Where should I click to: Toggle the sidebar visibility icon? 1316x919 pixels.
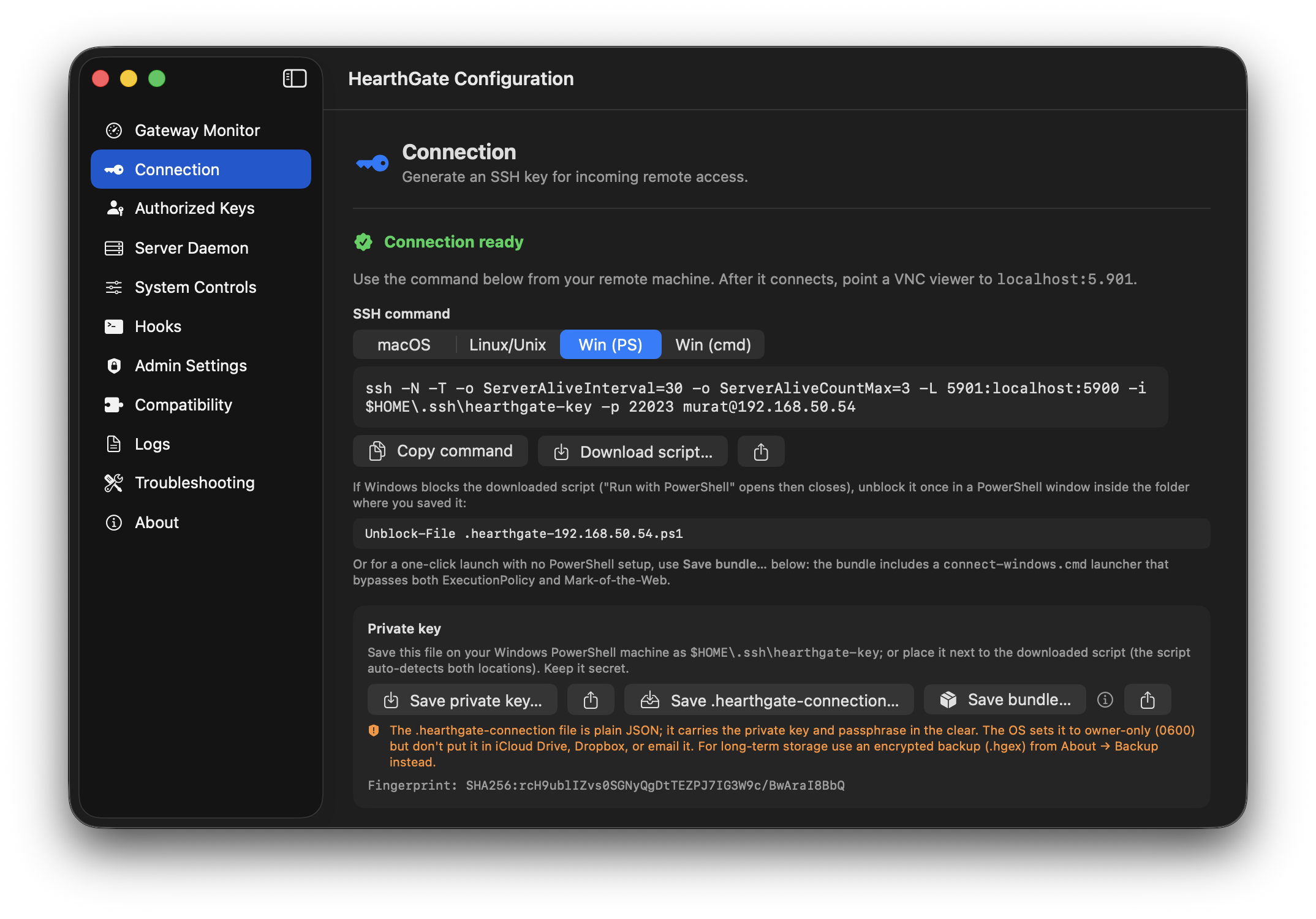click(x=295, y=78)
